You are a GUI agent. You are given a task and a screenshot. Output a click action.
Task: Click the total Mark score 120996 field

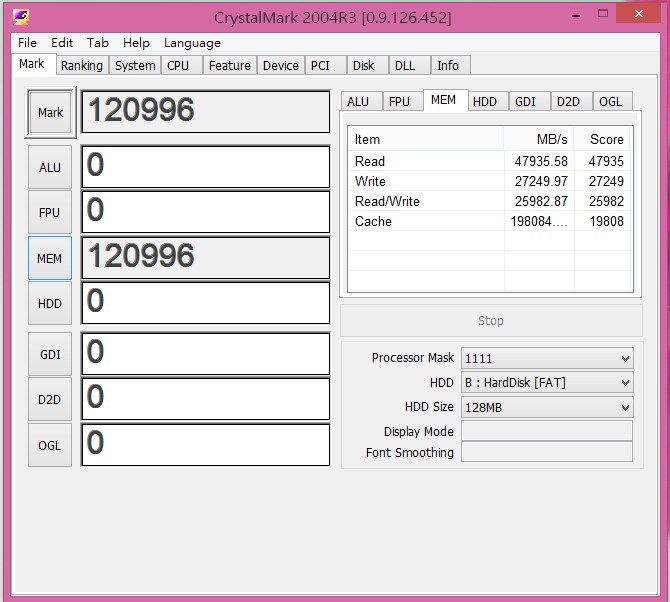point(206,112)
